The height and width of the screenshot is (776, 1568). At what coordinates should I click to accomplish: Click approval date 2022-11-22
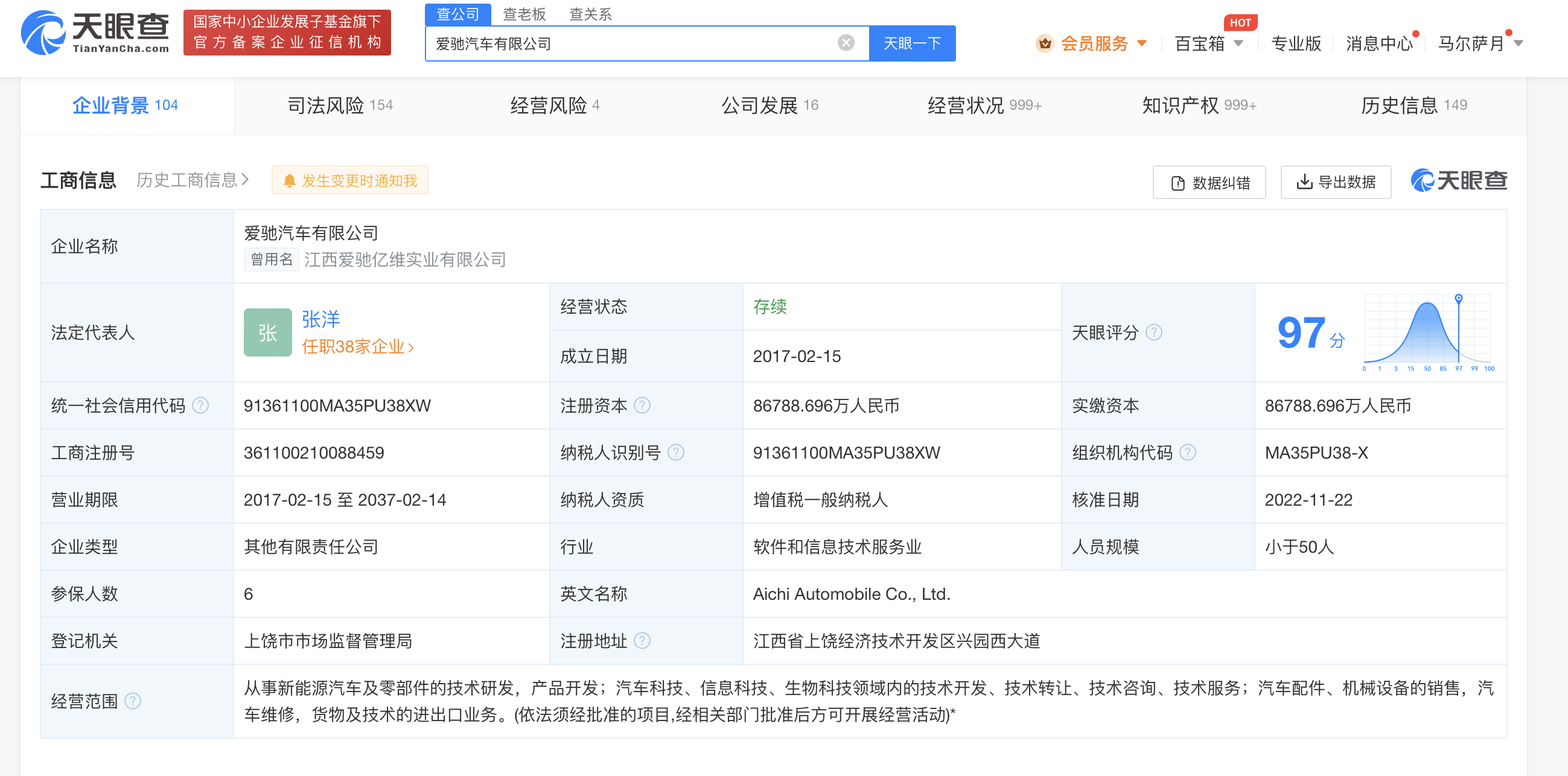(x=1308, y=500)
